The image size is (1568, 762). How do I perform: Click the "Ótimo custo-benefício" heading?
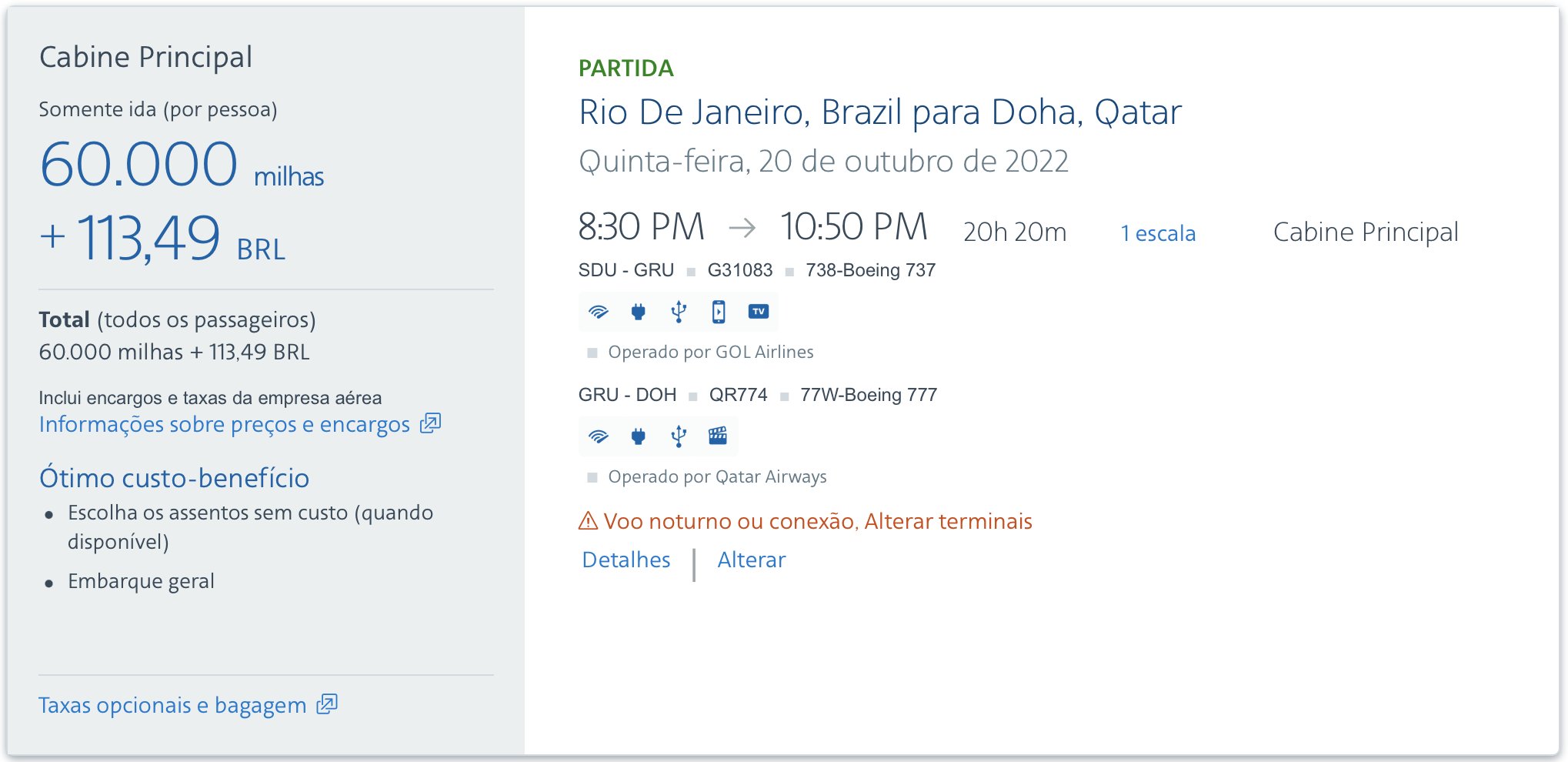(x=175, y=478)
